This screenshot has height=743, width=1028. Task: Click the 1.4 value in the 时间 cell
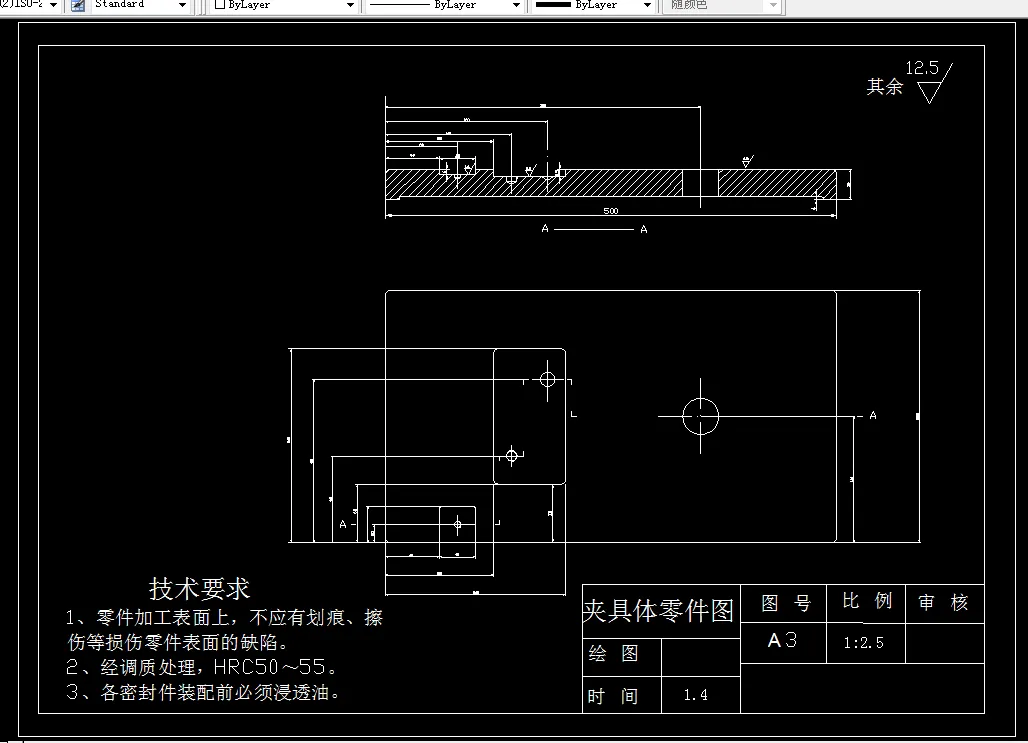point(699,695)
